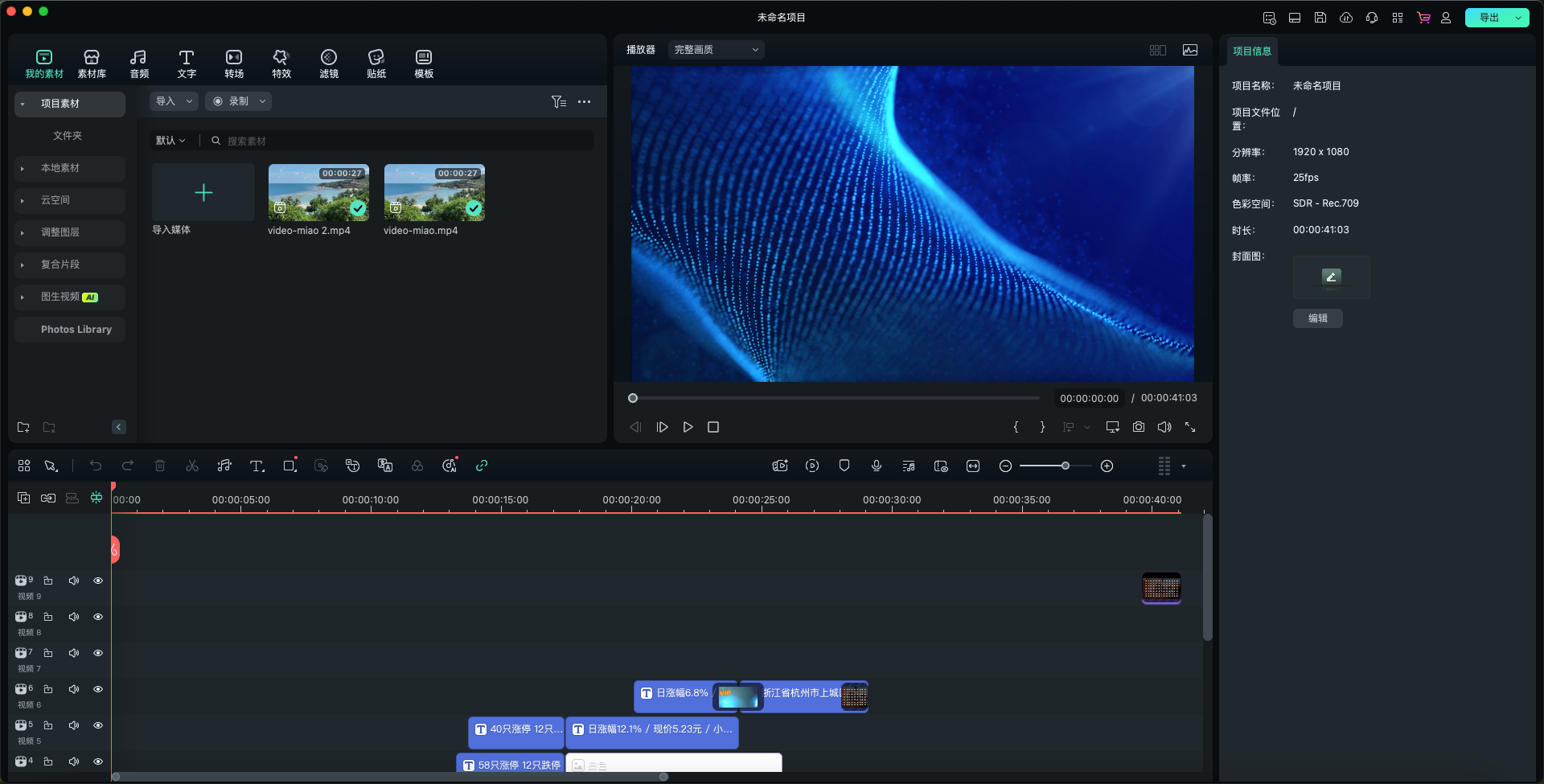Click the crop tool in timeline toolbar
Image resolution: width=1544 pixels, height=784 pixels.
pos(289,466)
